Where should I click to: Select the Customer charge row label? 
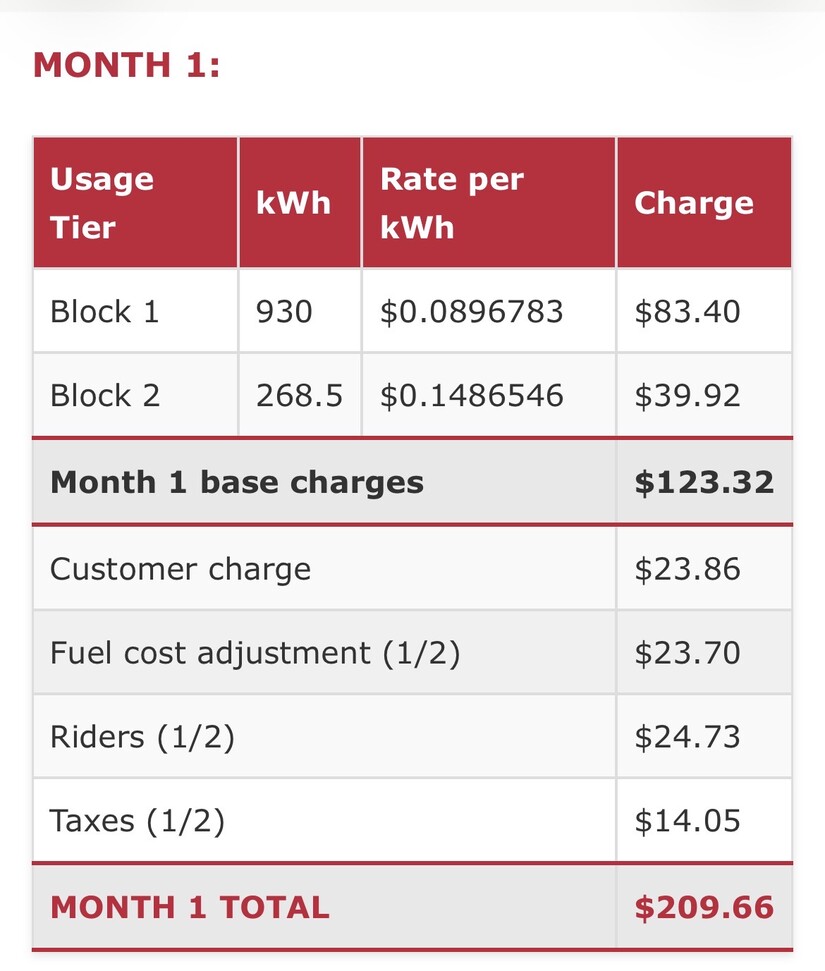pos(180,569)
